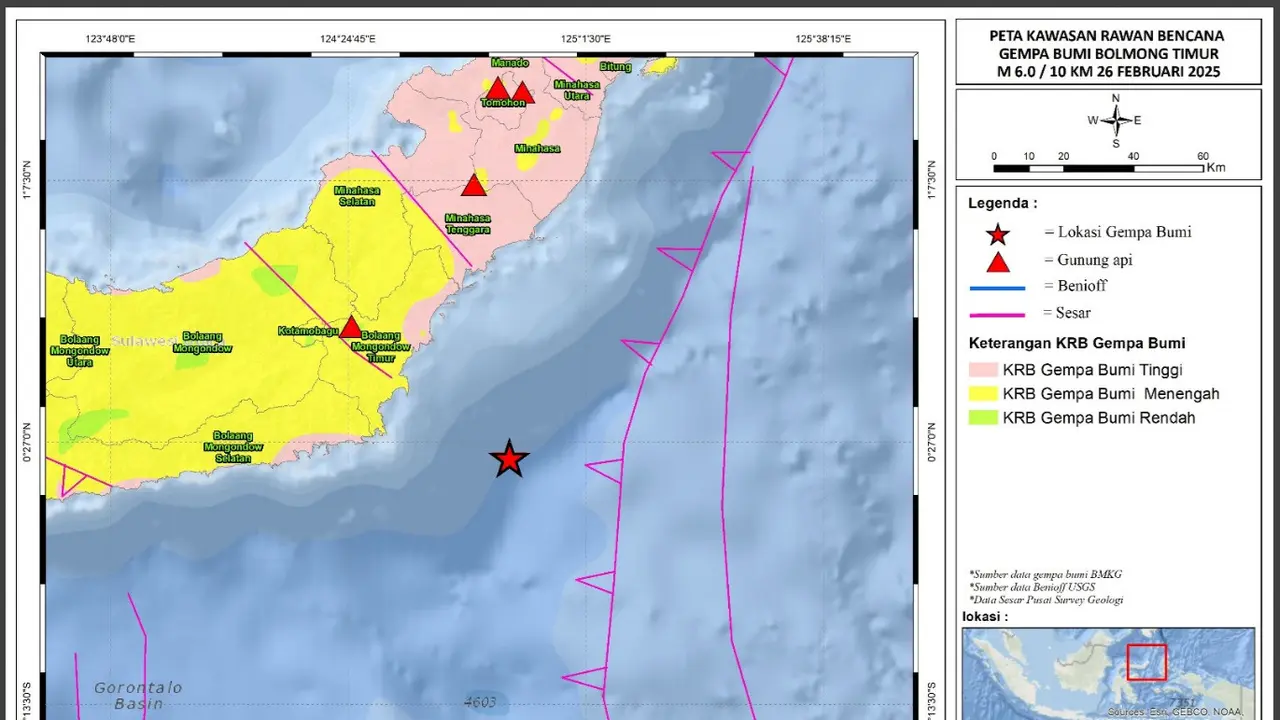Click the 'lokasi :' label above the inset map

985,616
